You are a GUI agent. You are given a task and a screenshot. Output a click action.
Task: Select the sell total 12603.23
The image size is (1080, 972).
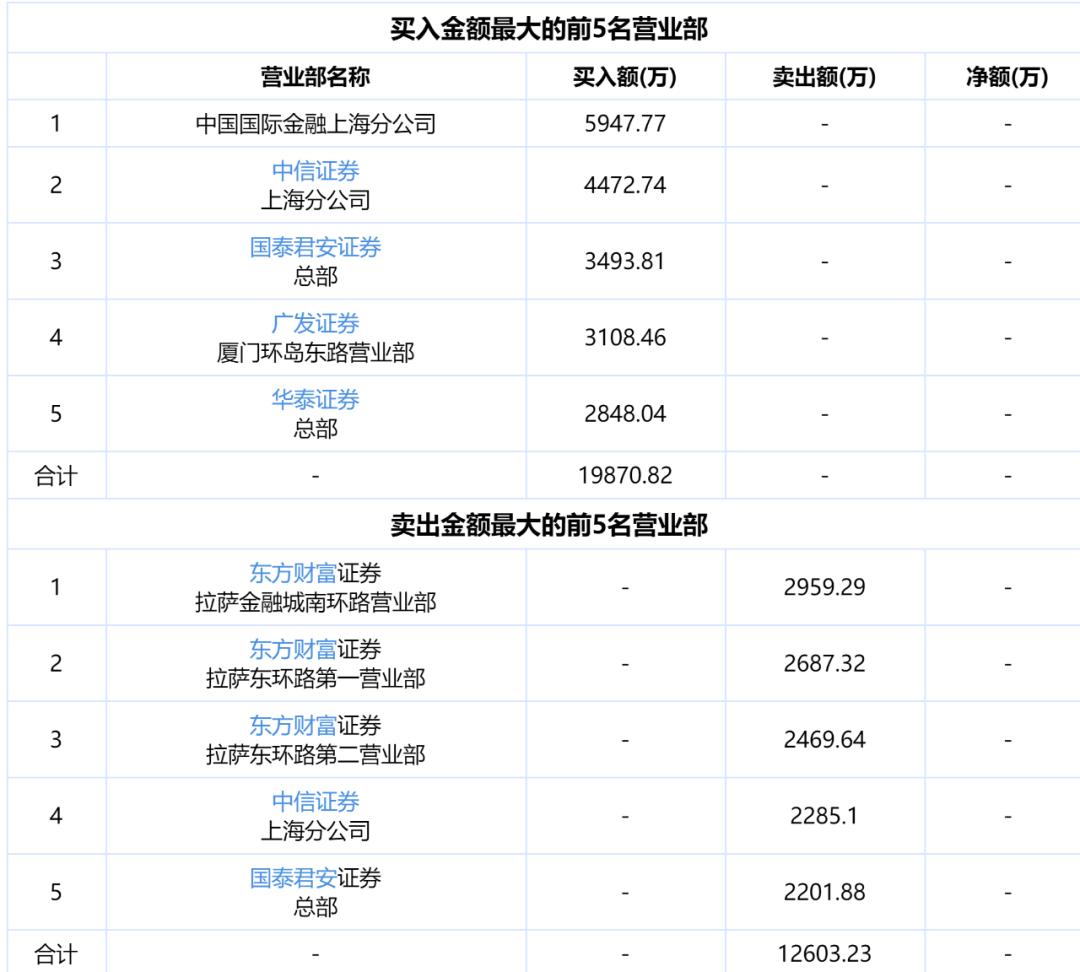[x=824, y=954]
